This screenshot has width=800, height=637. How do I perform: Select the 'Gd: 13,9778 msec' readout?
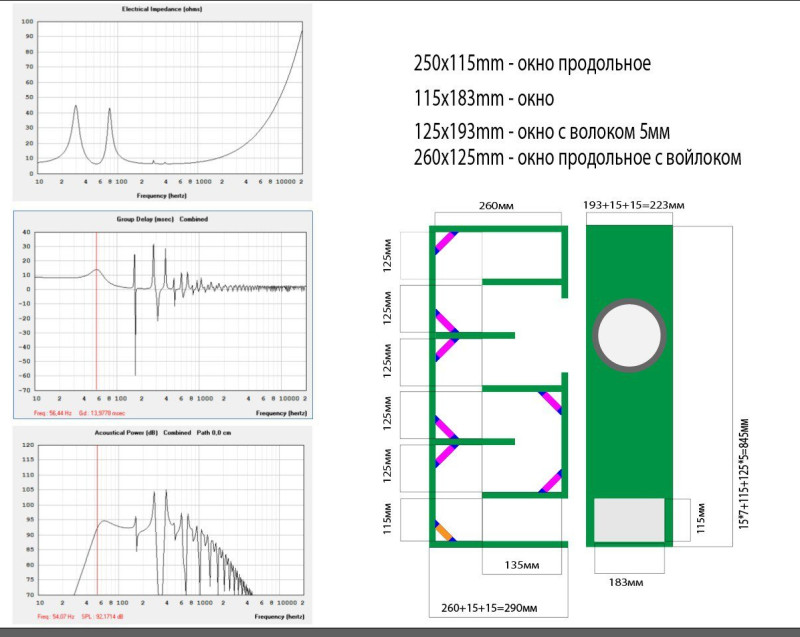pos(102,413)
